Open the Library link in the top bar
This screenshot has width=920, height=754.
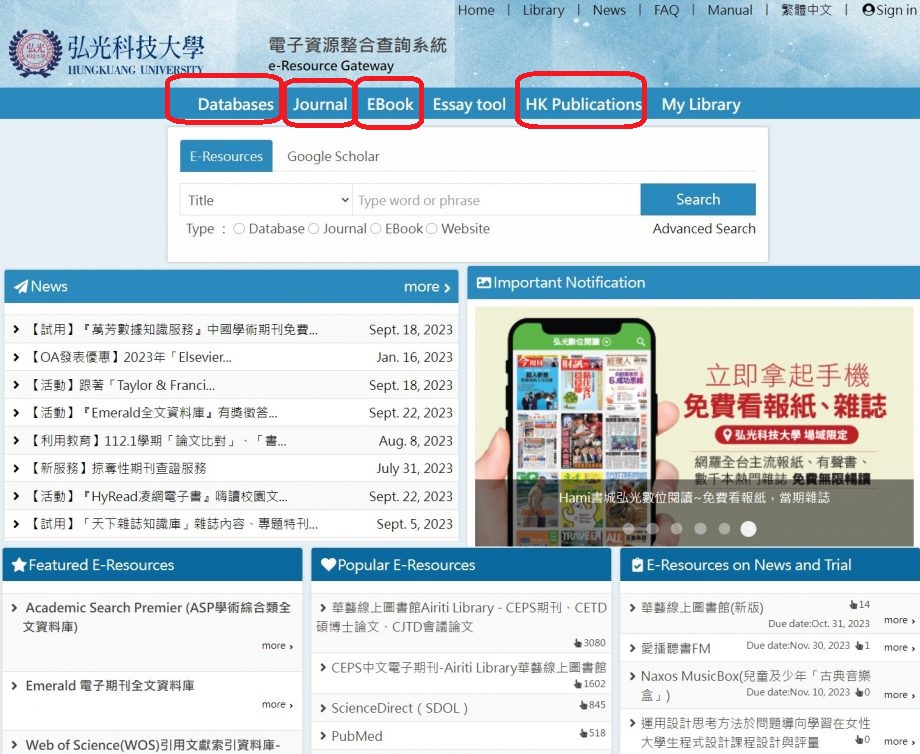(x=543, y=10)
